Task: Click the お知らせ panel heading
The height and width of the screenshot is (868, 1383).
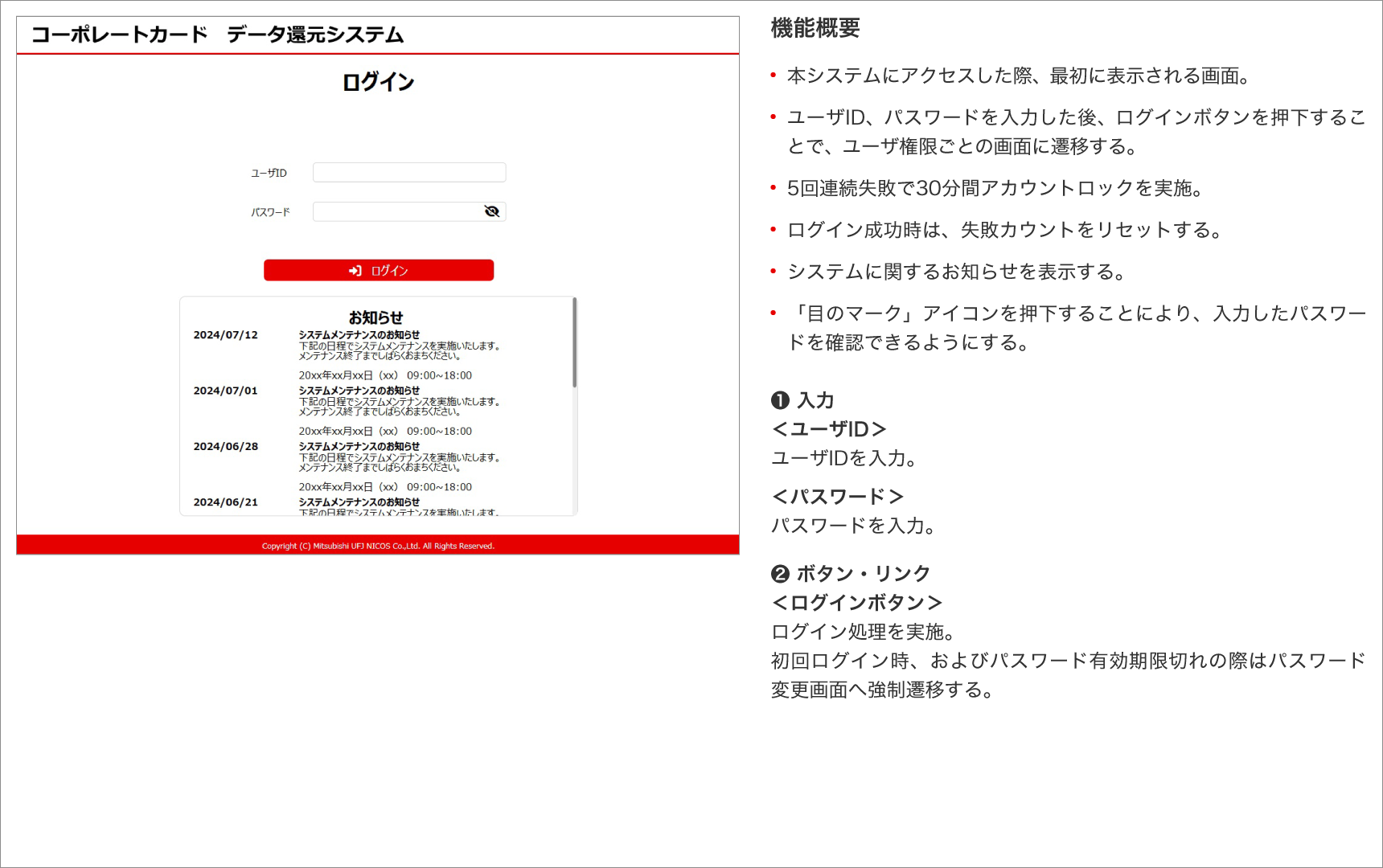Action: (376, 317)
